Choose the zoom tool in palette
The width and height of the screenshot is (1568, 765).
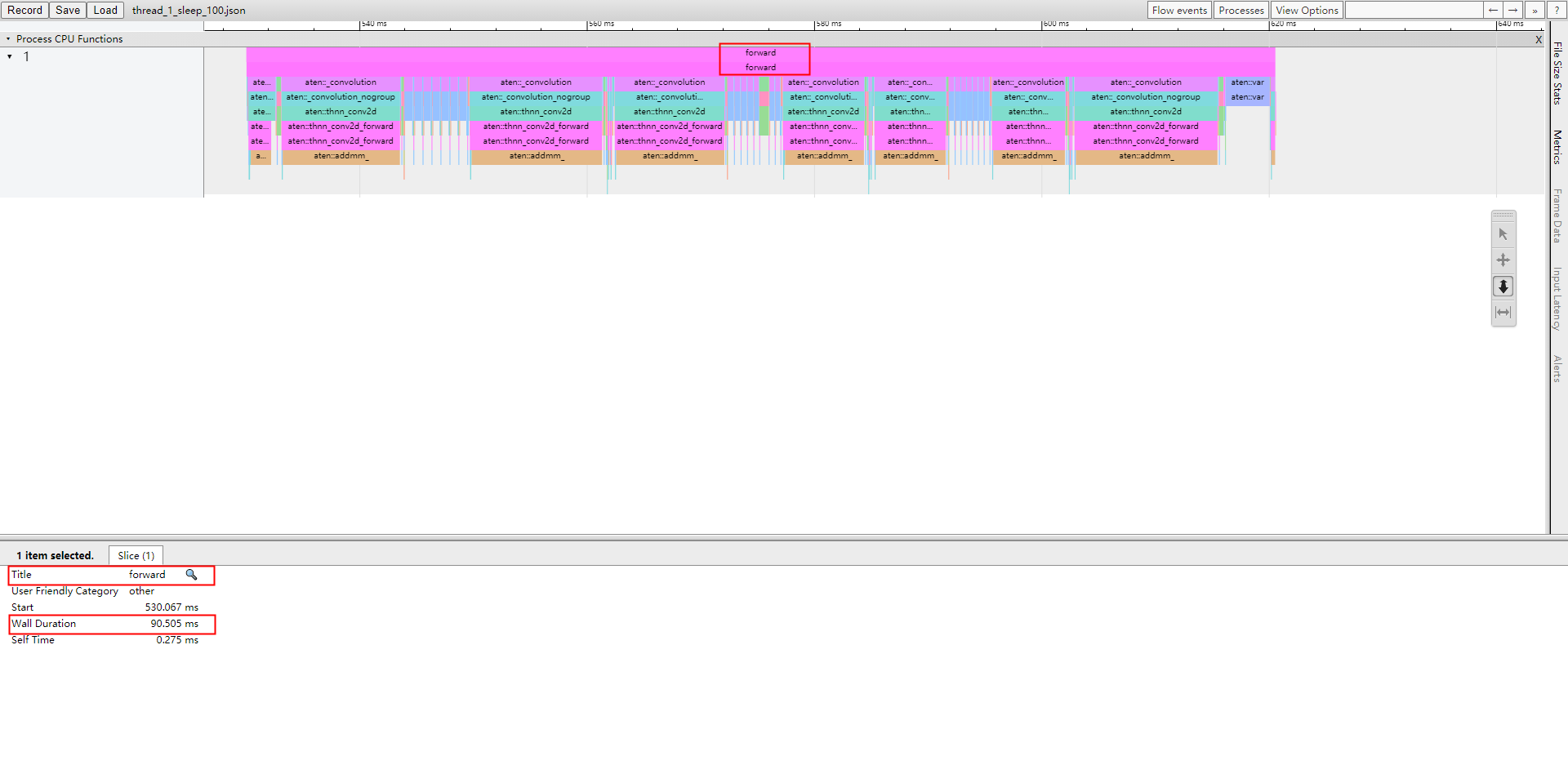click(x=1503, y=287)
